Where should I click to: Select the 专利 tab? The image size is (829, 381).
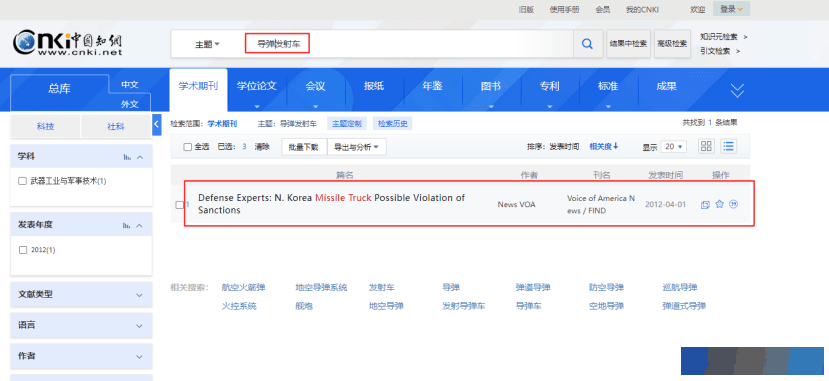(549, 86)
